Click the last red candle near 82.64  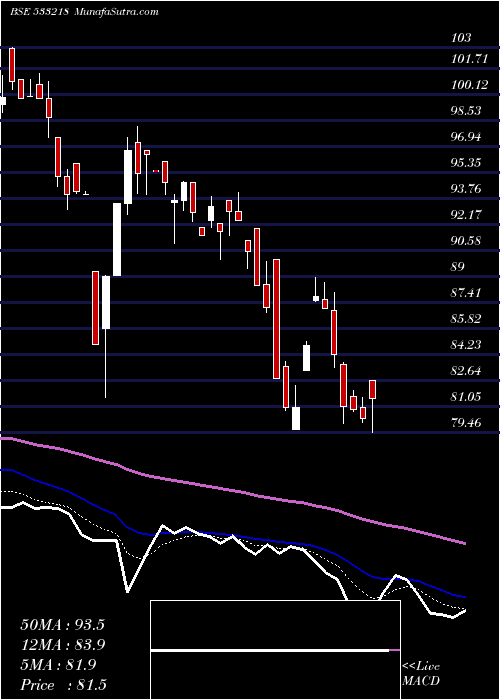(373, 389)
